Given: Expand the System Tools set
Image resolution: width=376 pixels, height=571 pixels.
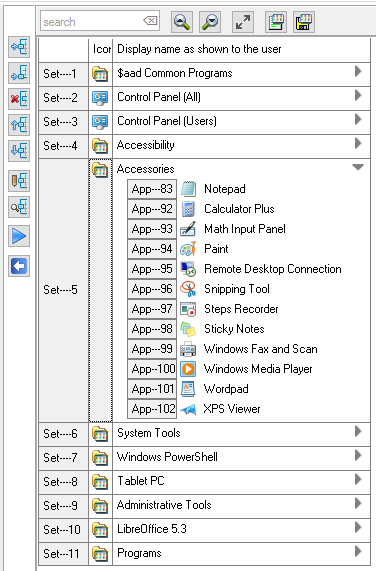Looking at the screenshot, I should point(358,431).
